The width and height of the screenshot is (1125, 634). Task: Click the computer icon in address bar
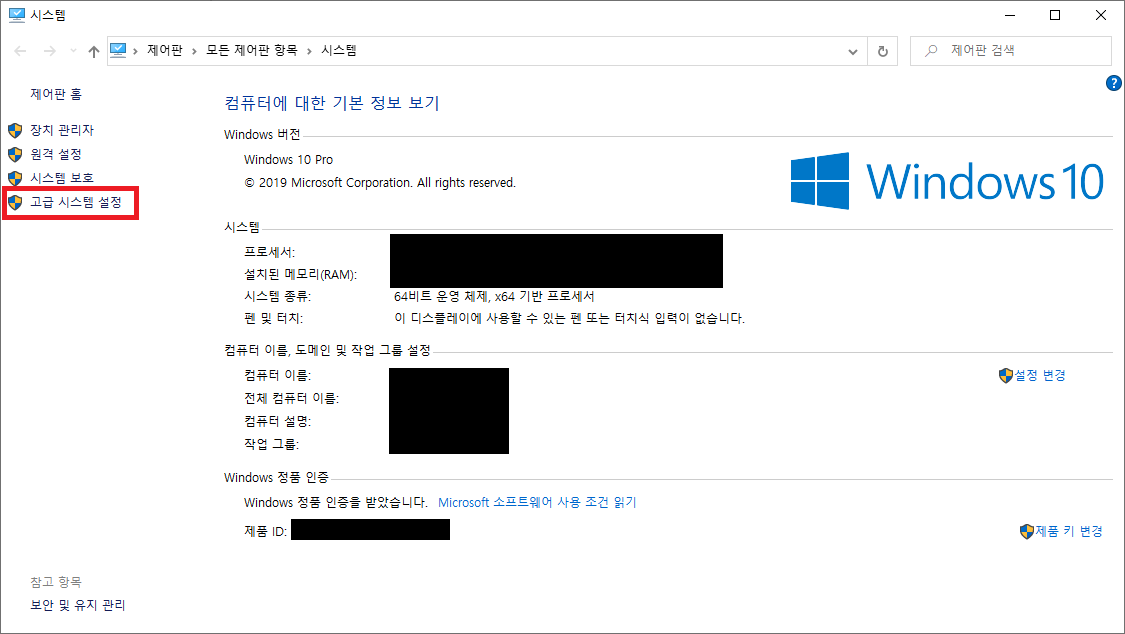click(x=118, y=50)
